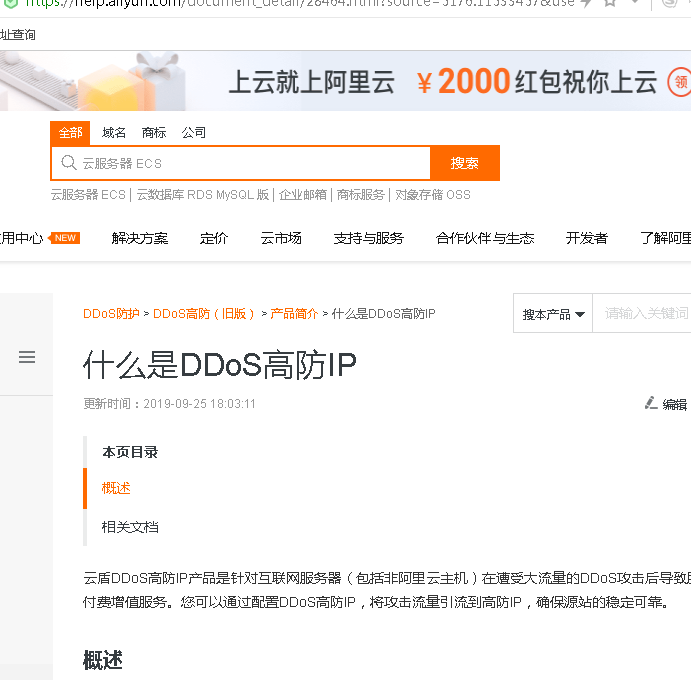Click the red envelope claim badge
Screen dimensions: 691x680
680,82
